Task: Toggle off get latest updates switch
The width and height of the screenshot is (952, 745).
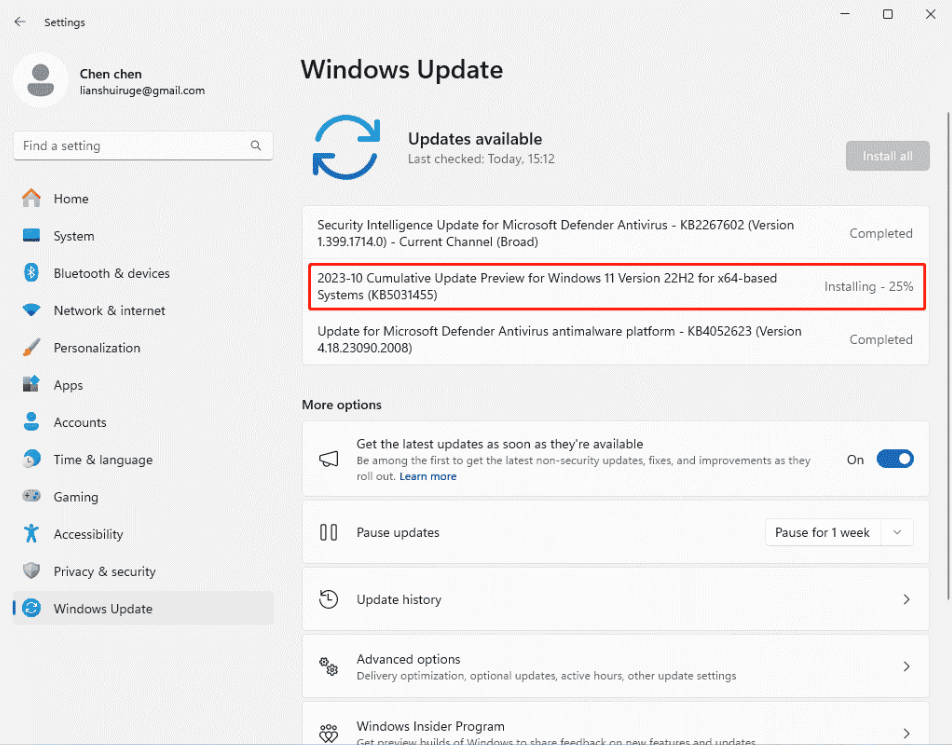Action: [x=895, y=459]
